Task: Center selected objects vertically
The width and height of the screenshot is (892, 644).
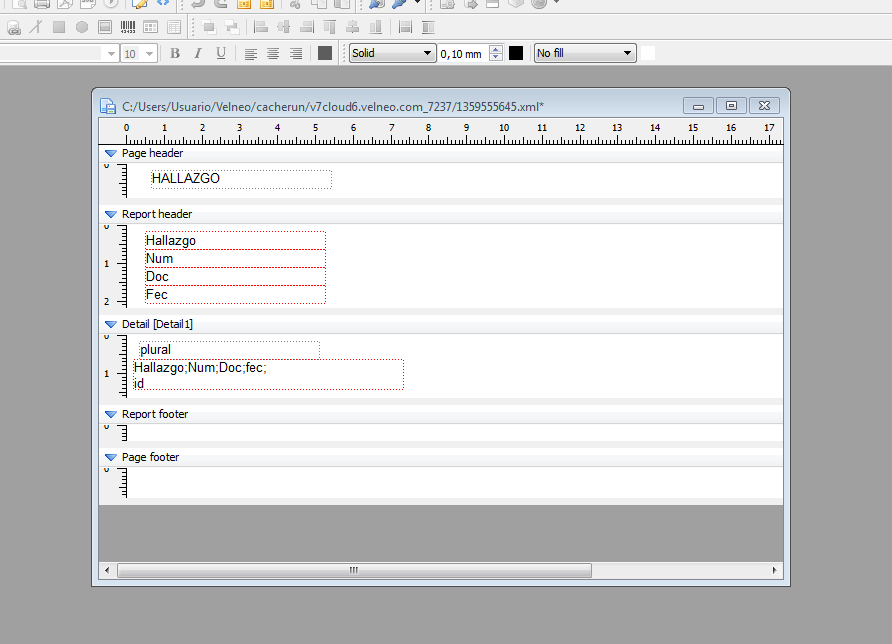Action: [353, 27]
